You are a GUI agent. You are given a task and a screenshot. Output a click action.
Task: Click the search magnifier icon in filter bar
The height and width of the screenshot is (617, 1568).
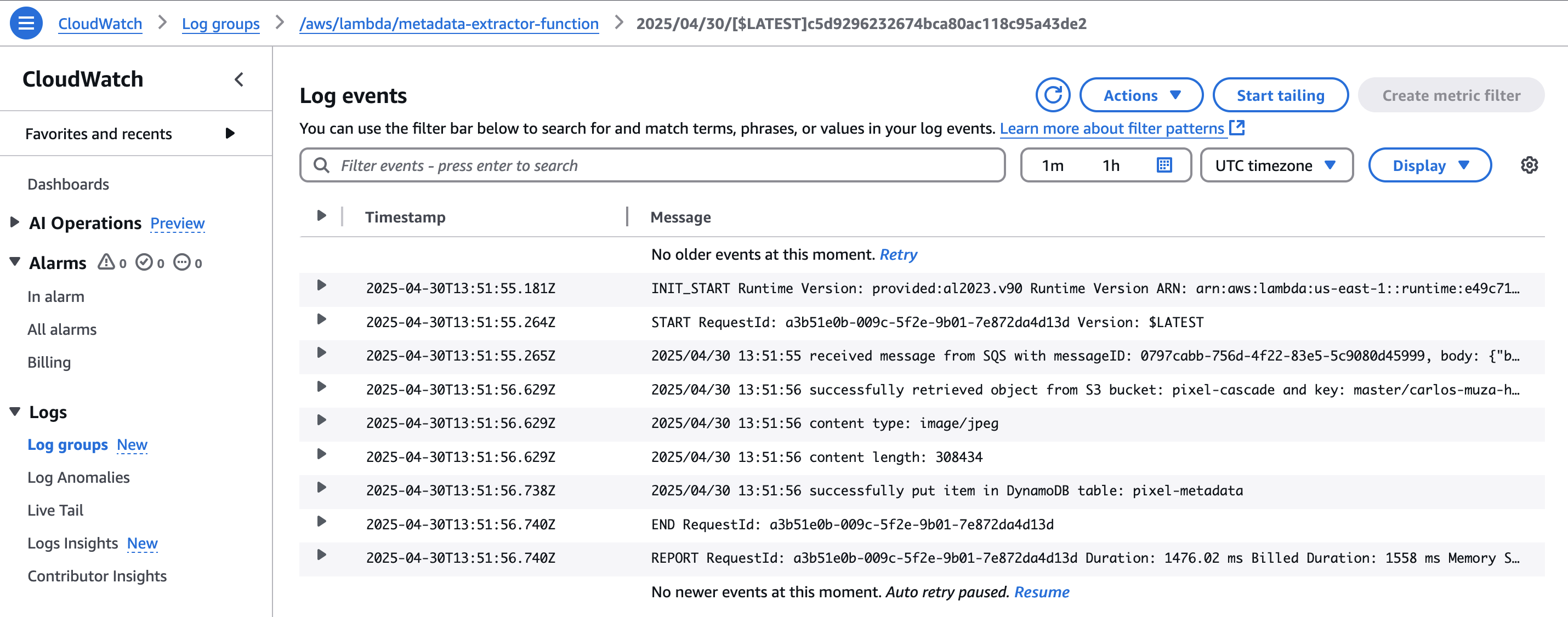click(321, 165)
